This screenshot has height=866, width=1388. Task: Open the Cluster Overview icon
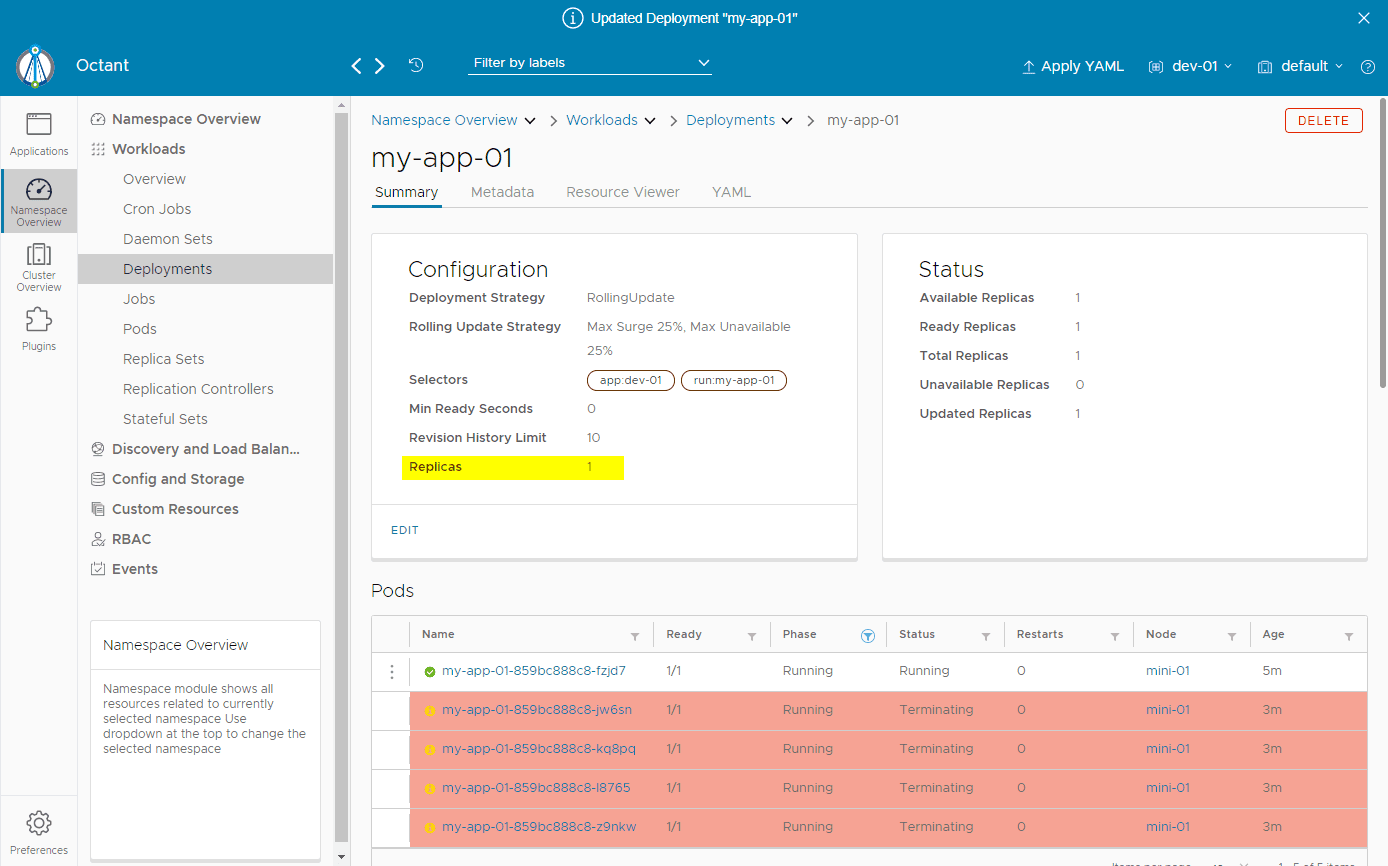point(39,254)
